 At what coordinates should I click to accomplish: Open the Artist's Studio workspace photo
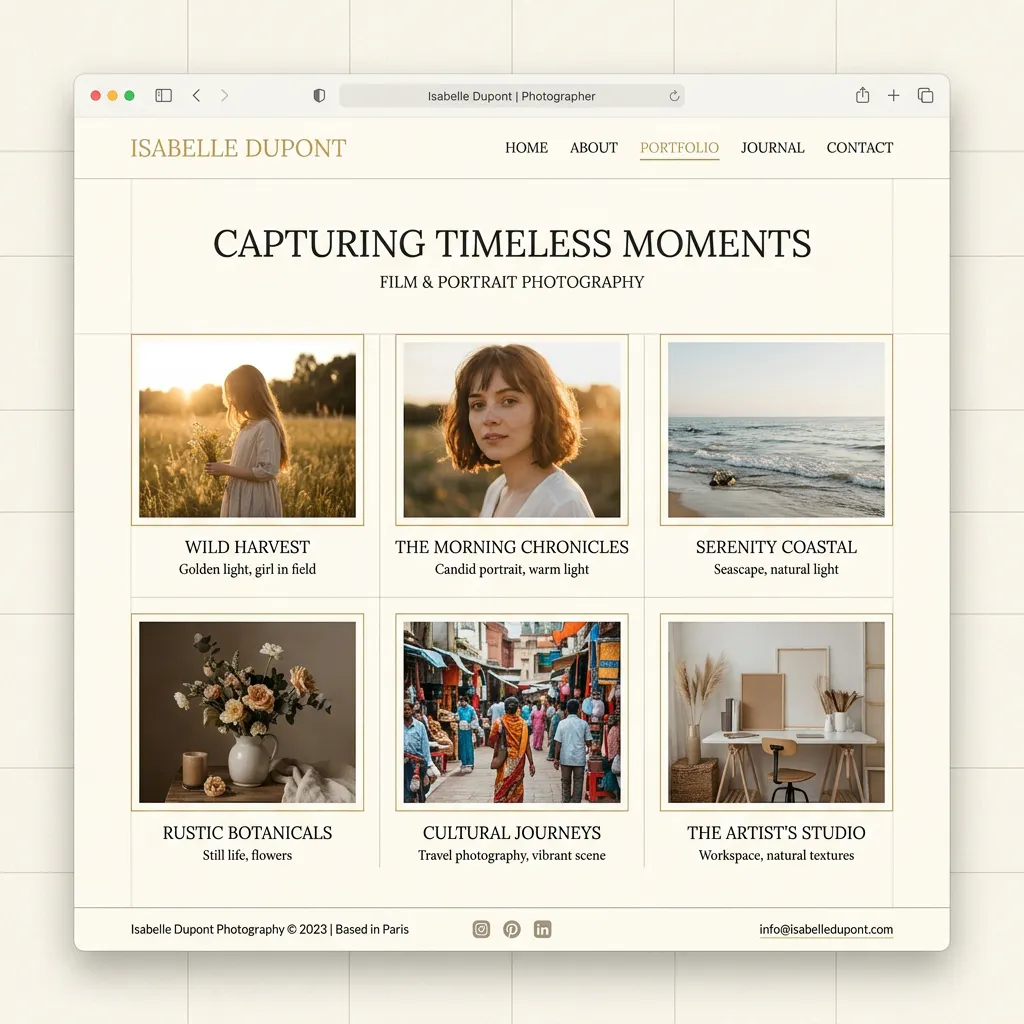776,712
